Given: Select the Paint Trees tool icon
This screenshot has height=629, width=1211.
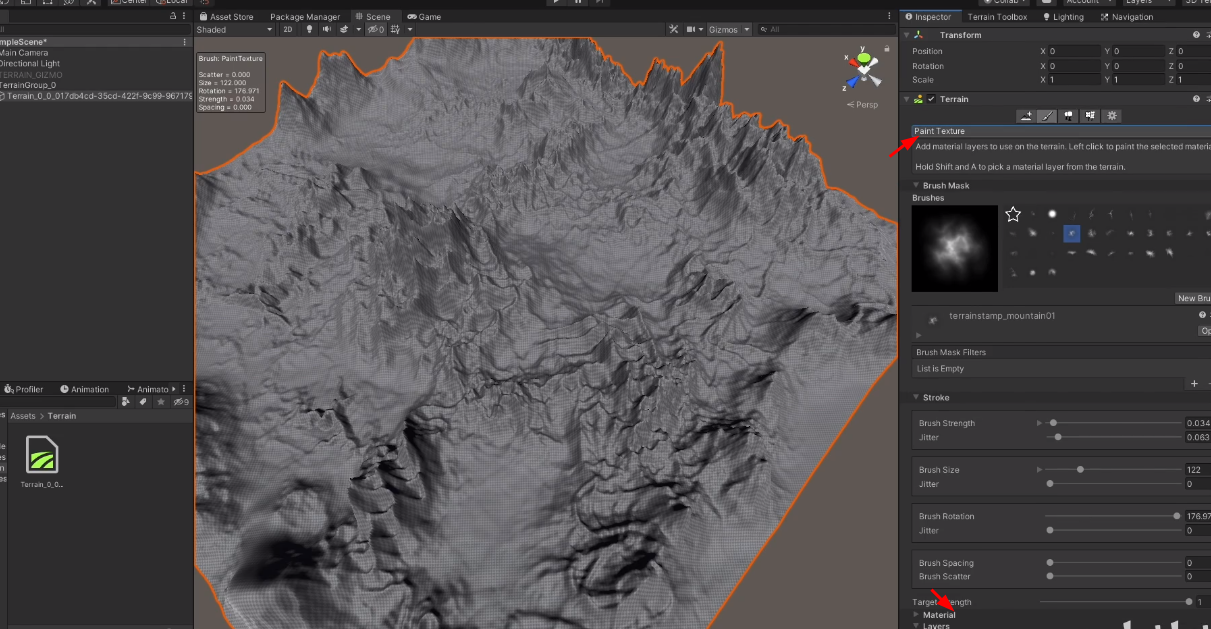Looking at the screenshot, I should point(1069,116).
